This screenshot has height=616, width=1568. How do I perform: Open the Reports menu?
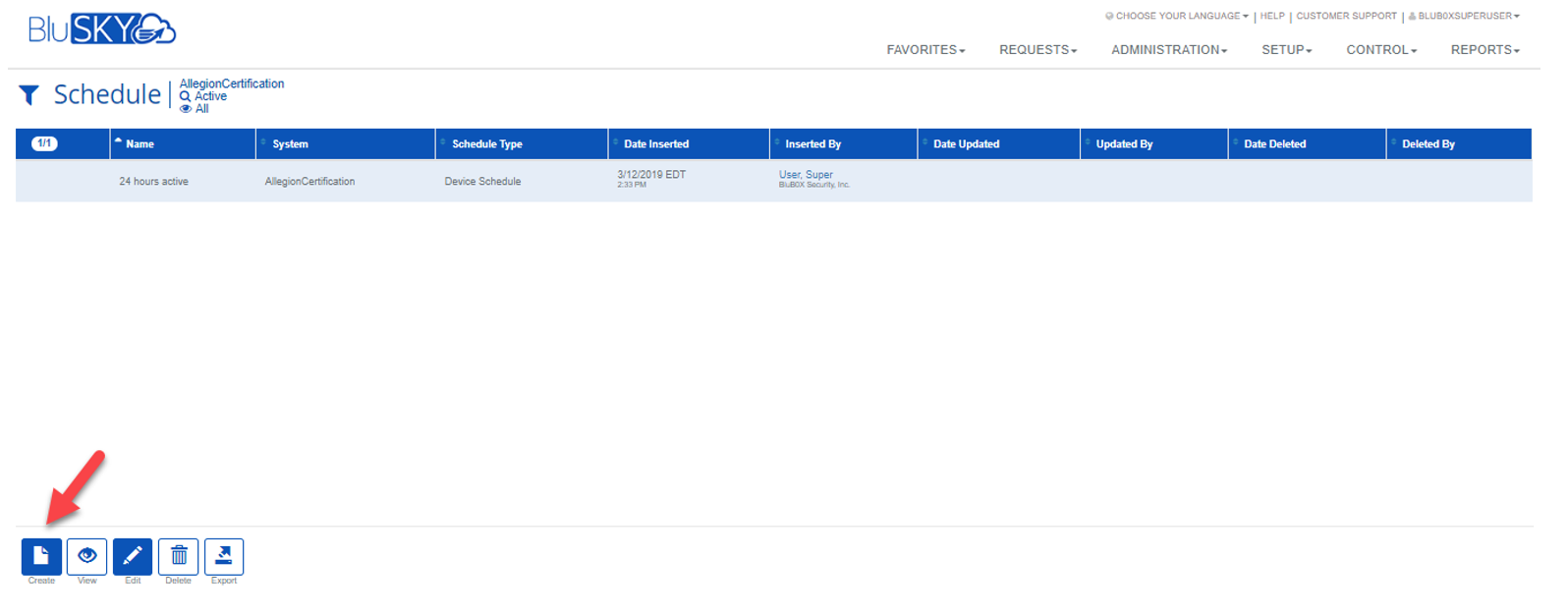click(x=1484, y=50)
